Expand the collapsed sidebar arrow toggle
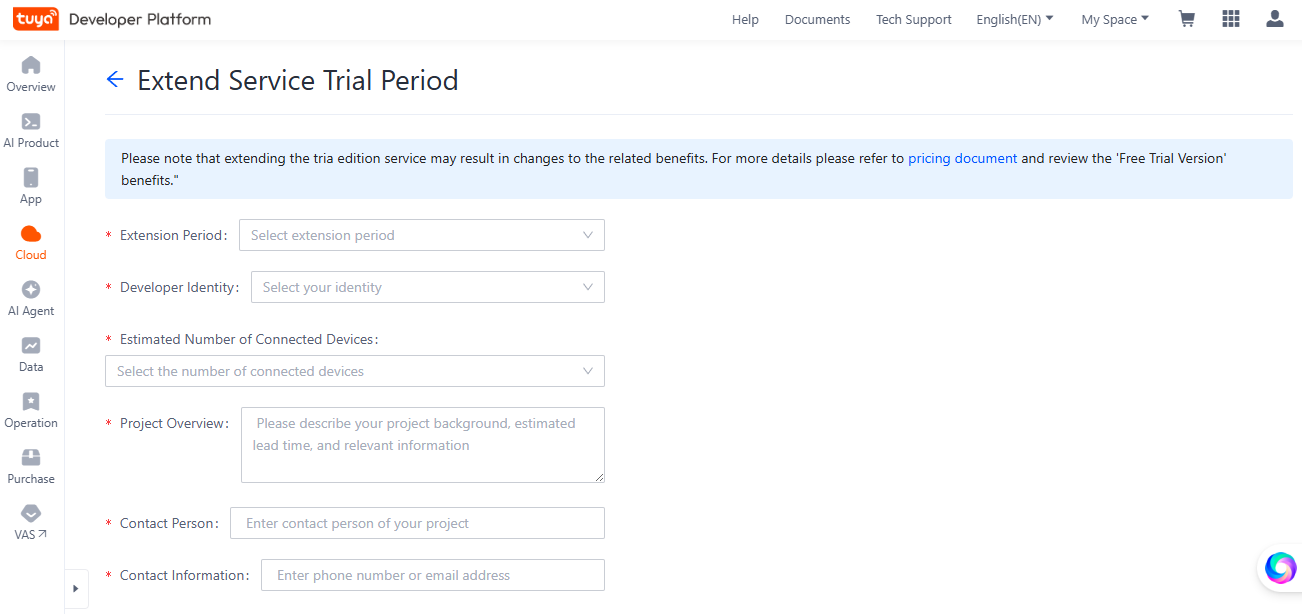1302x614 pixels. pos(76,589)
